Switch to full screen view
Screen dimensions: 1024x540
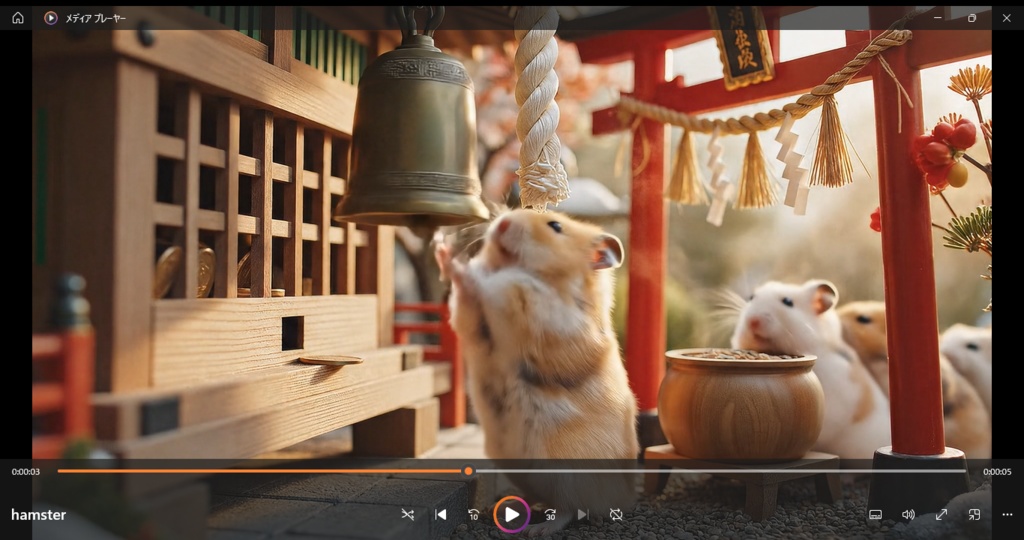(x=941, y=515)
